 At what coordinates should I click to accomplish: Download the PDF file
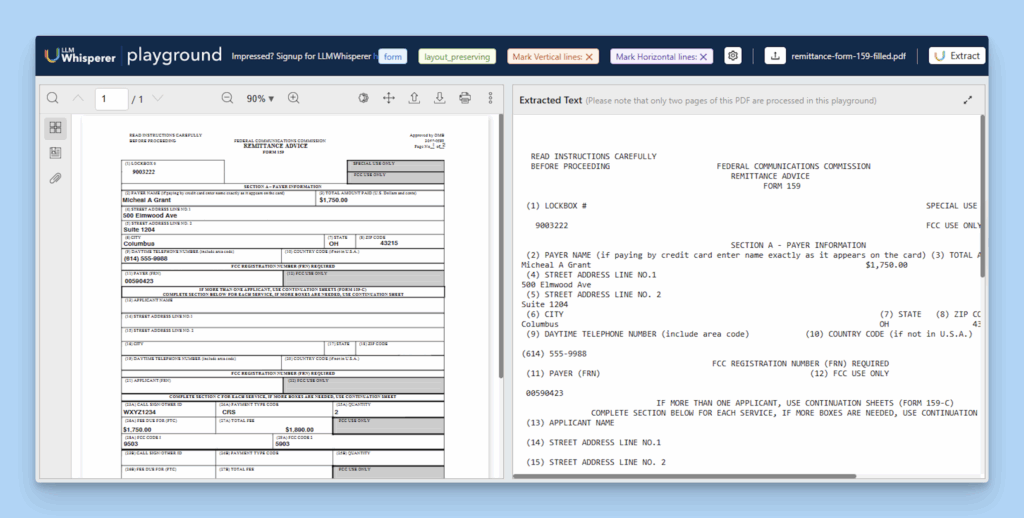point(439,98)
